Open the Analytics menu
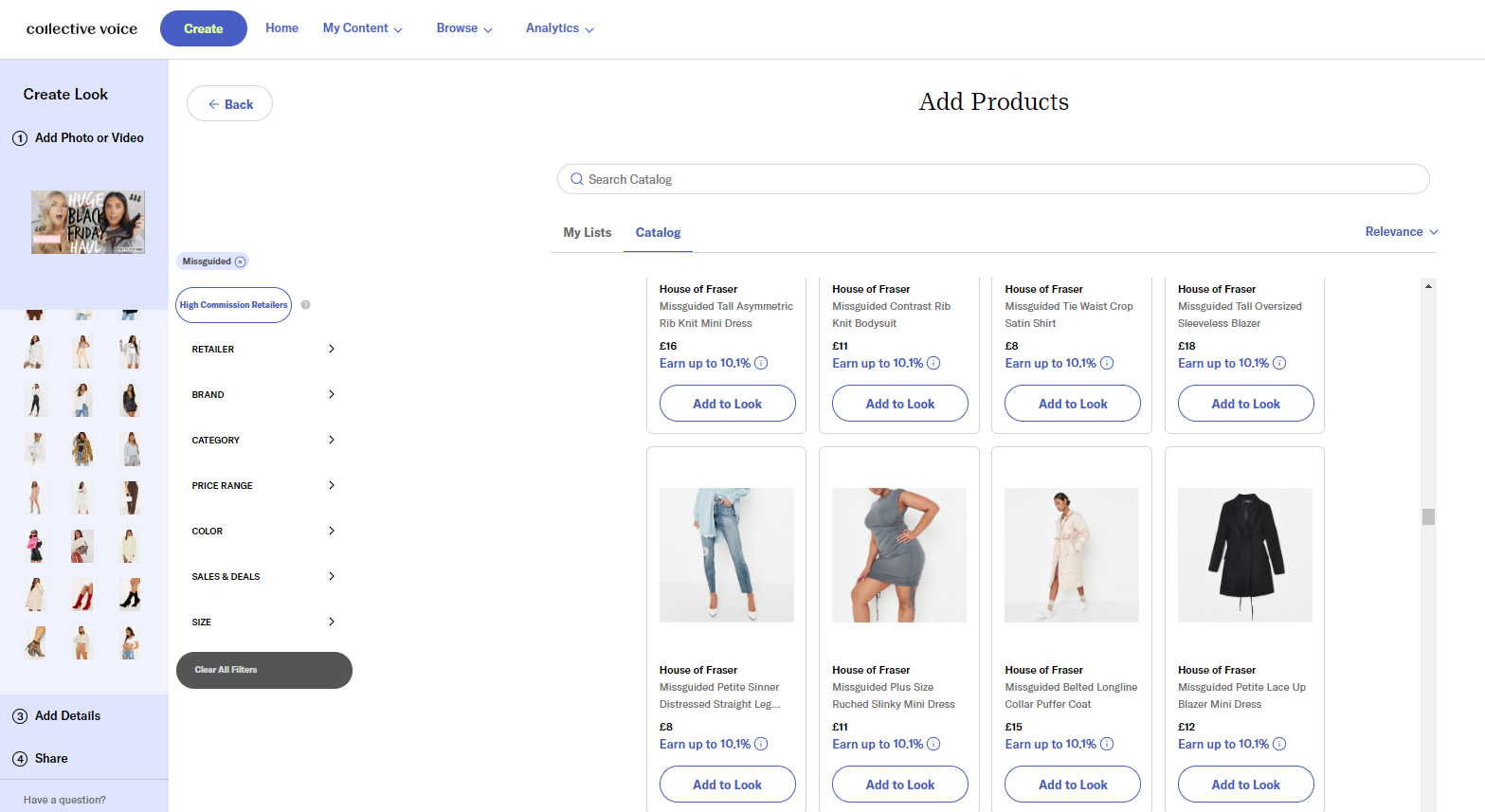The height and width of the screenshot is (812, 1485). pos(560,28)
